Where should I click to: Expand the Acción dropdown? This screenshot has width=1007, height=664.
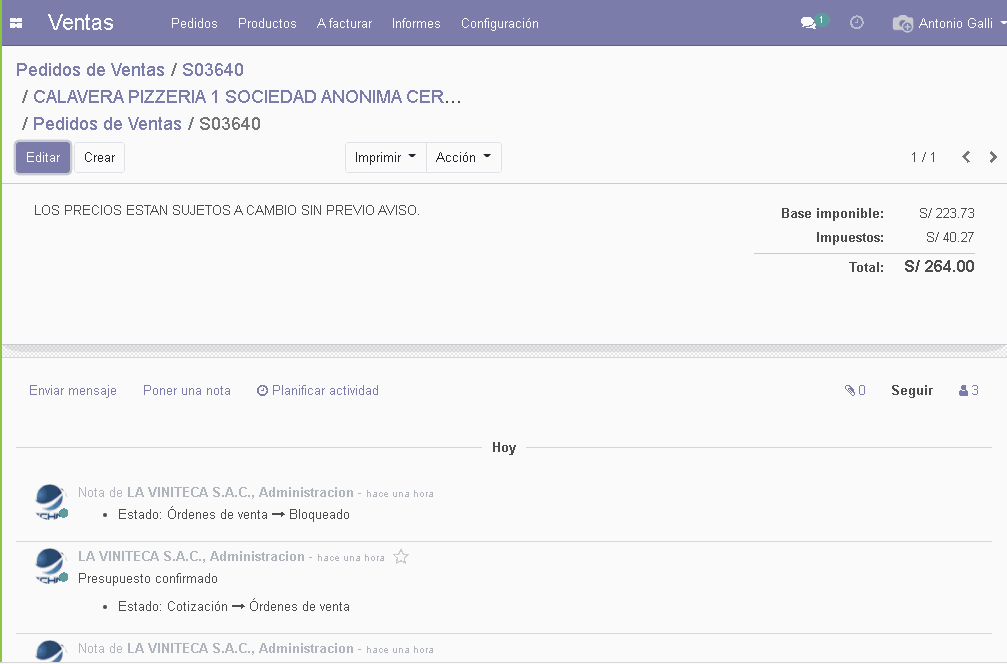pos(463,158)
